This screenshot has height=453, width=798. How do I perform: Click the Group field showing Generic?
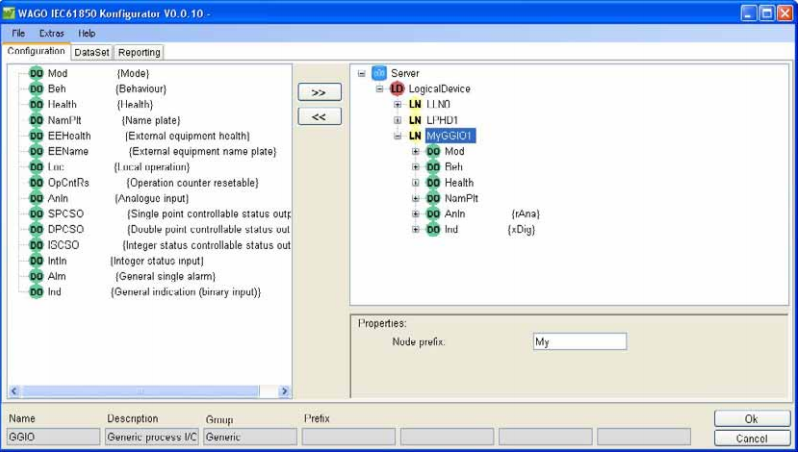250,437
